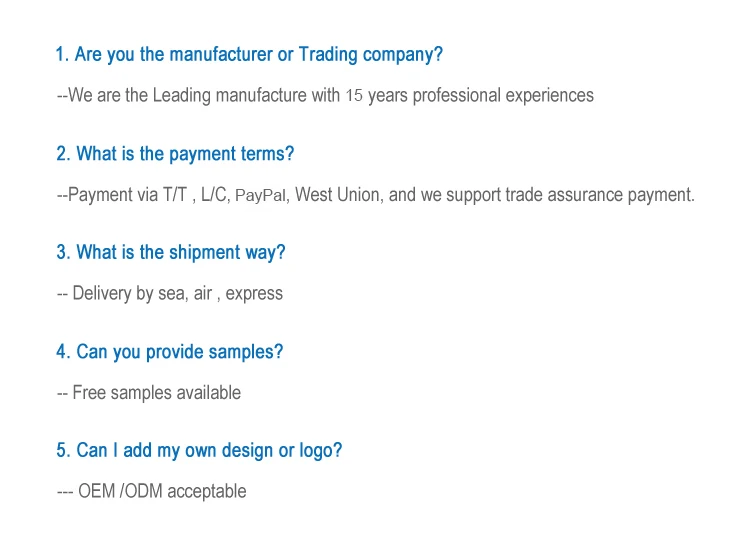Viewport: 750px width, 548px height.
Task: Click the L/C payment option text
Action: click(x=214, y=195)
